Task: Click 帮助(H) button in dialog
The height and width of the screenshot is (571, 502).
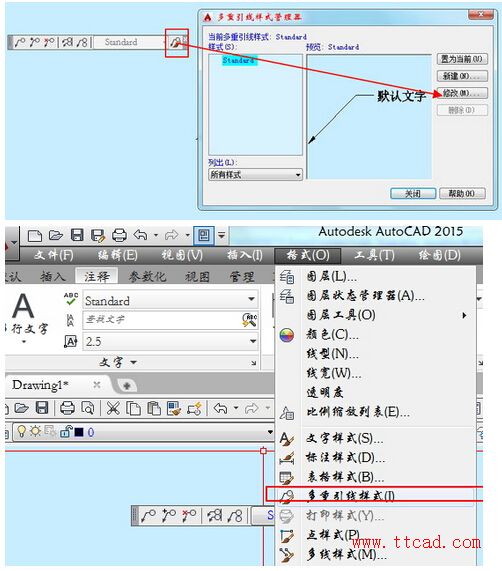Action: [x=462, y=193]
